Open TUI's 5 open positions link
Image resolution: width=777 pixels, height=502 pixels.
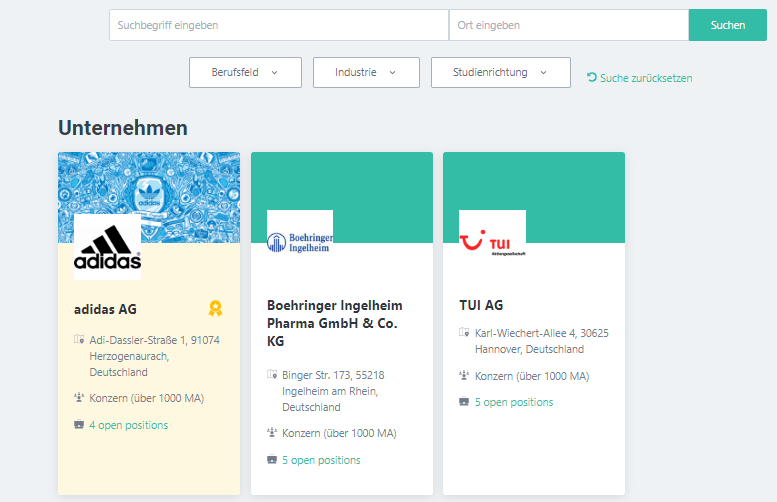coord(514,402)
